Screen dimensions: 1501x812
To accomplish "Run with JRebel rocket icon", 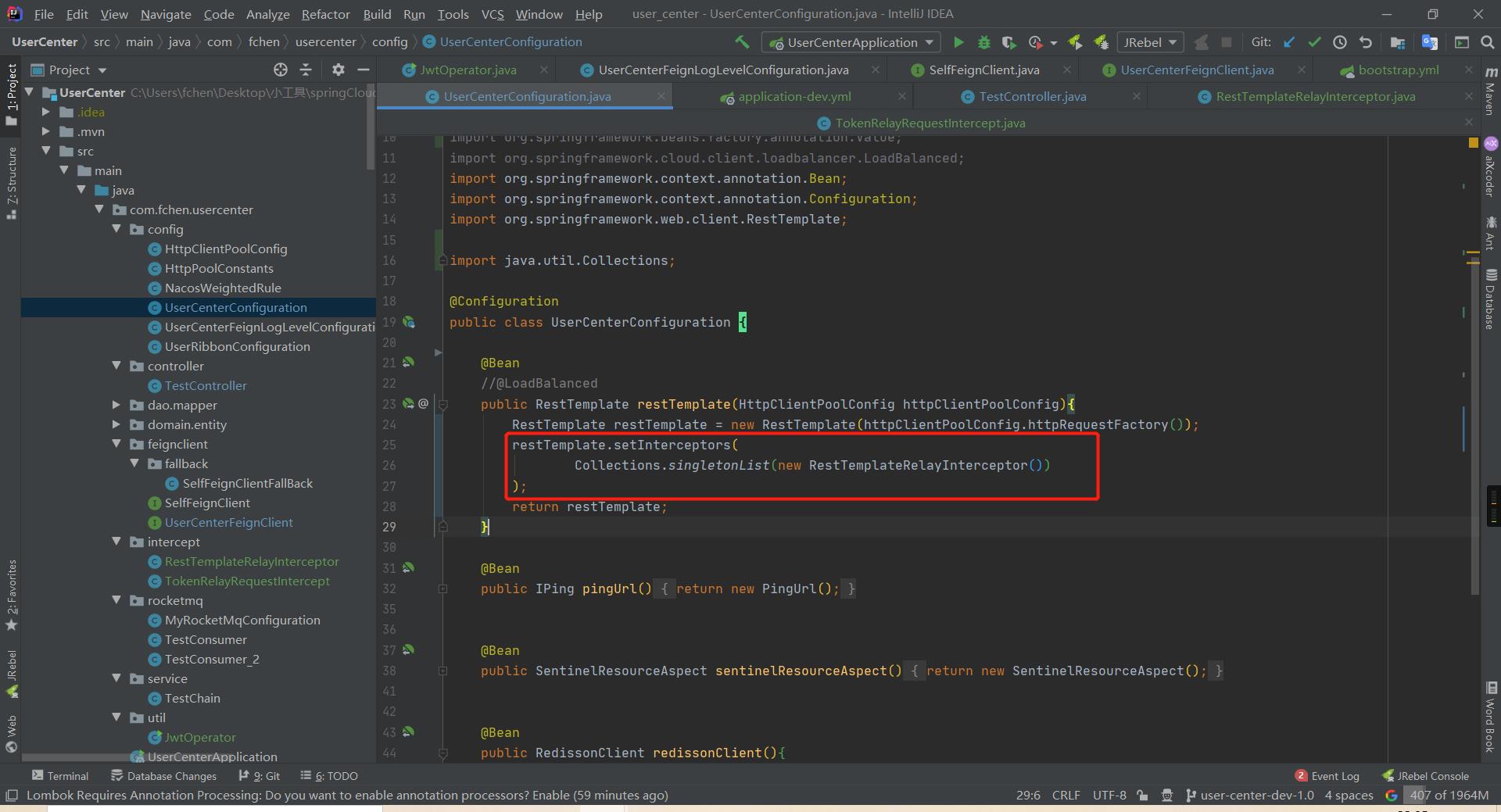I will tap(1076, 42).
